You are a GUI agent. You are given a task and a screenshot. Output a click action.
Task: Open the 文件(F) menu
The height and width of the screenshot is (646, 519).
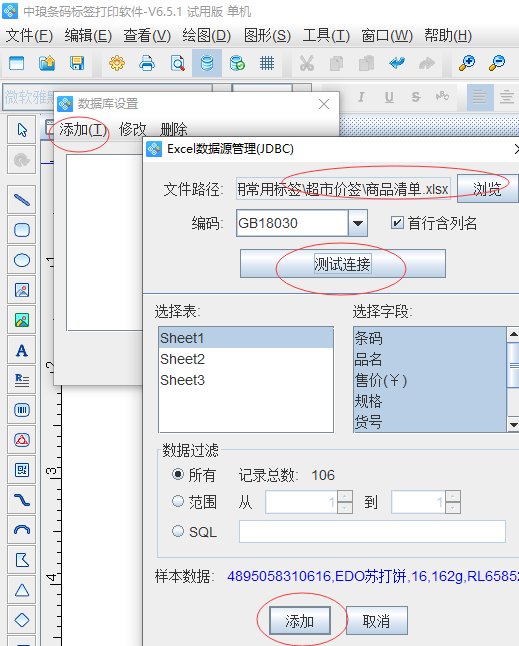point(29,35)
